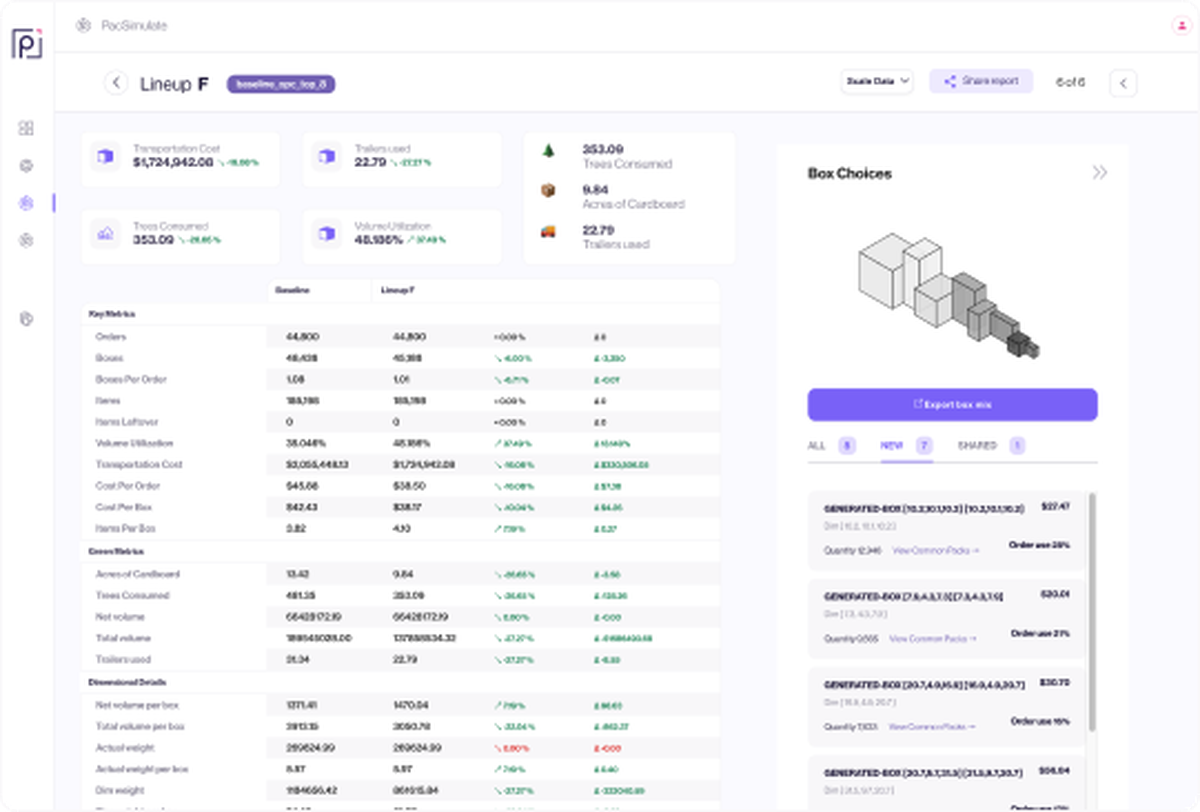
Task: Click the Items Leftover row label
Action: [x=127, y=422]
